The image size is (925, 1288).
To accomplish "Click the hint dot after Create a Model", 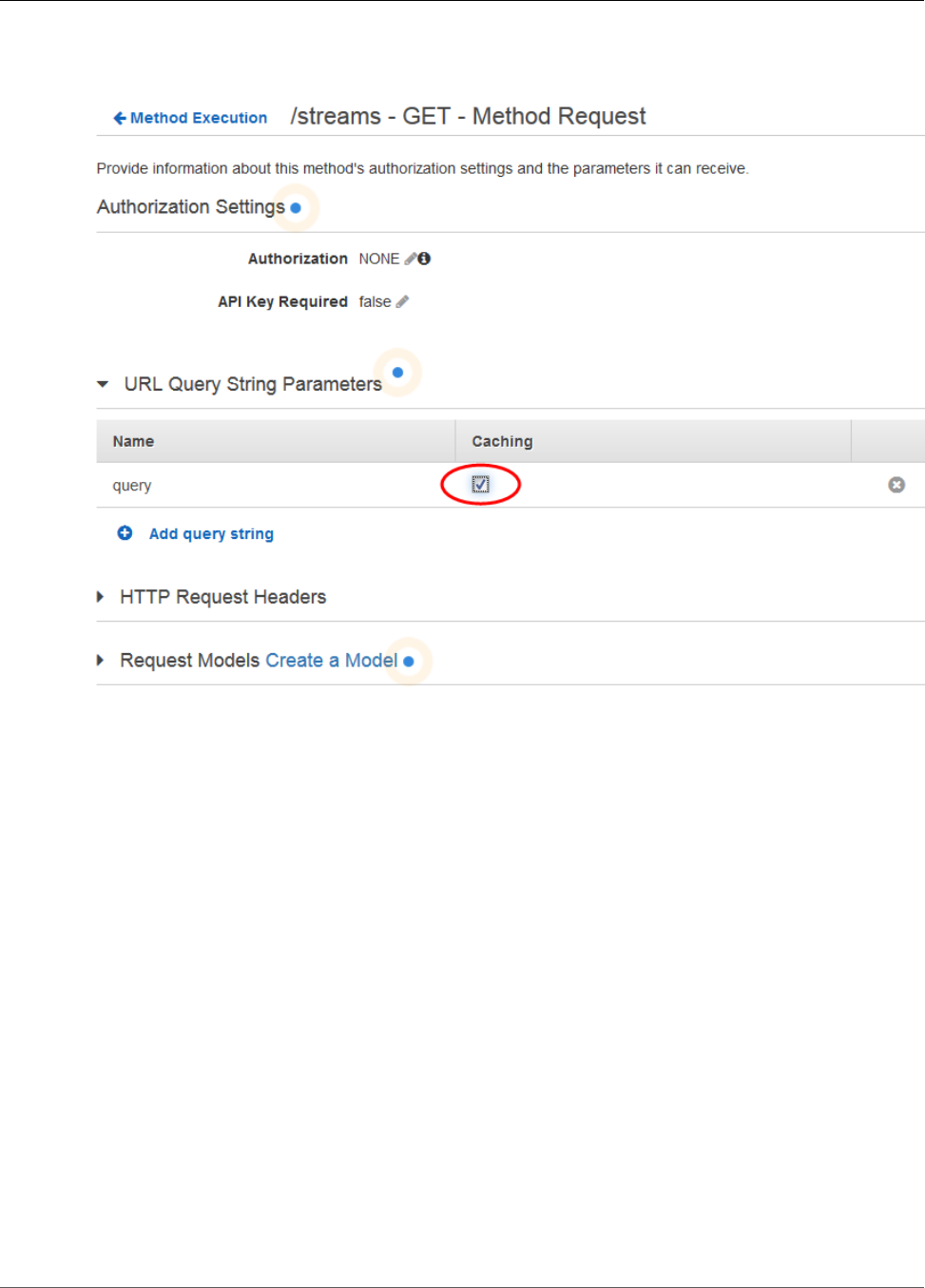I will [409, 662].
